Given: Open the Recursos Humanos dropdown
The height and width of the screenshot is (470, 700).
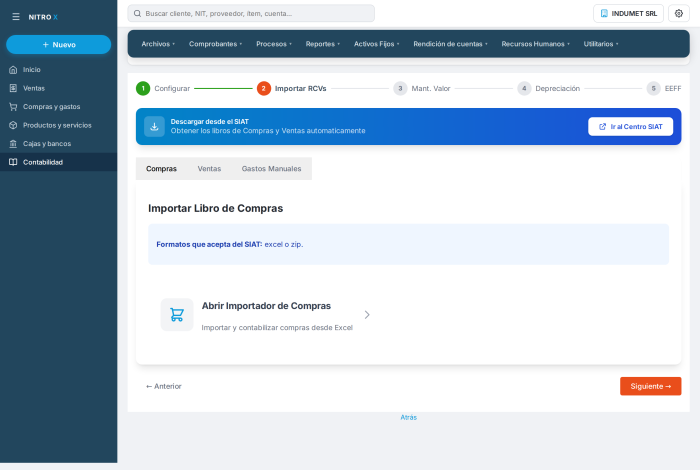Looking at the screenshot, I should pos(535,44).
